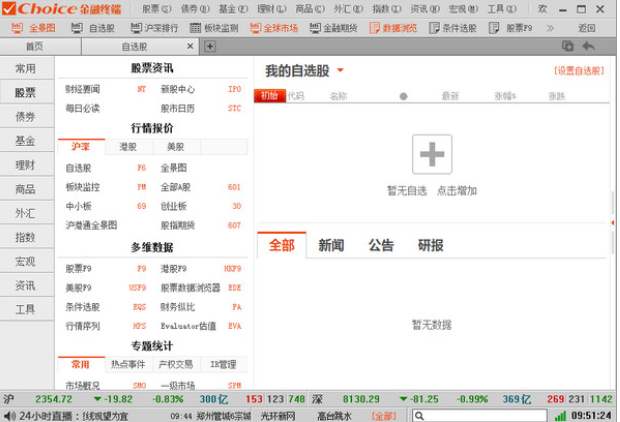
Task: Switch to the 首页 tab
Action: point(34,46)
